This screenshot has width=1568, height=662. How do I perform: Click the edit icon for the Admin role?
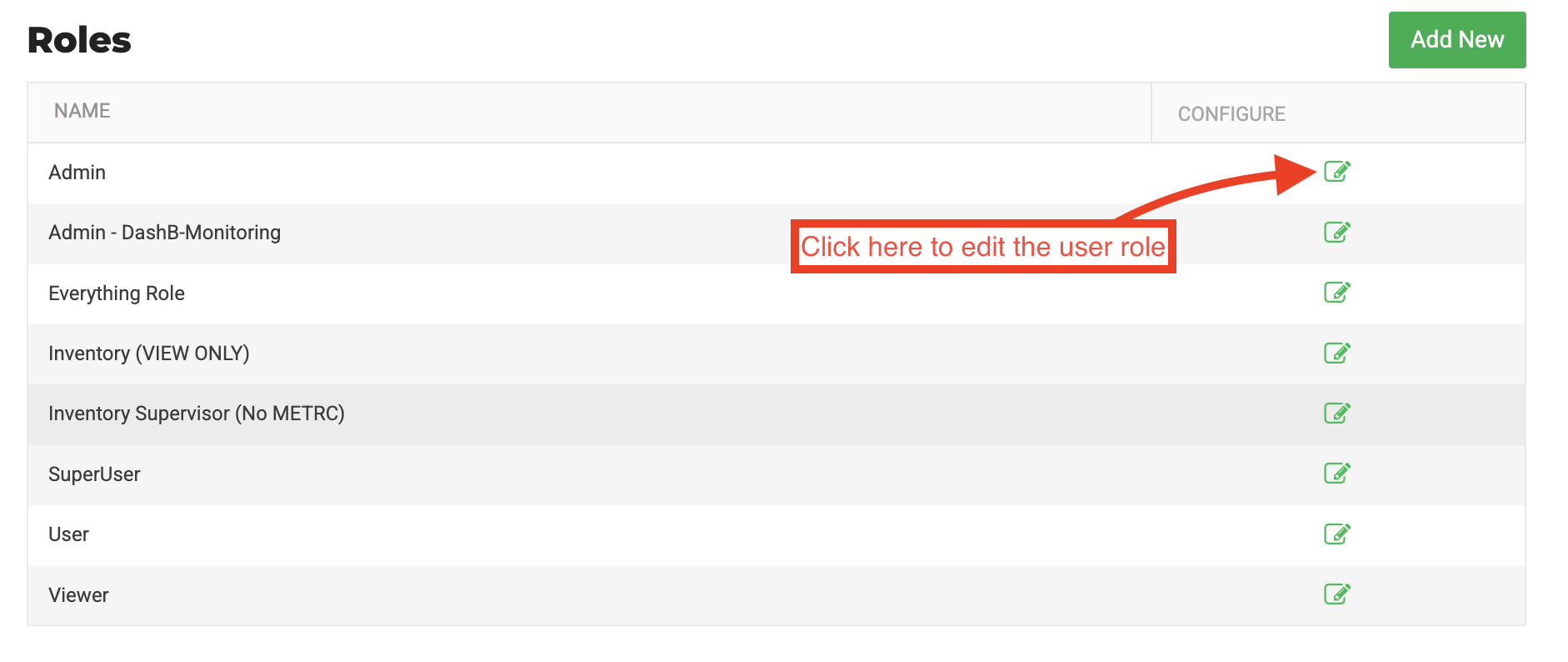(x=1336, y=172)
